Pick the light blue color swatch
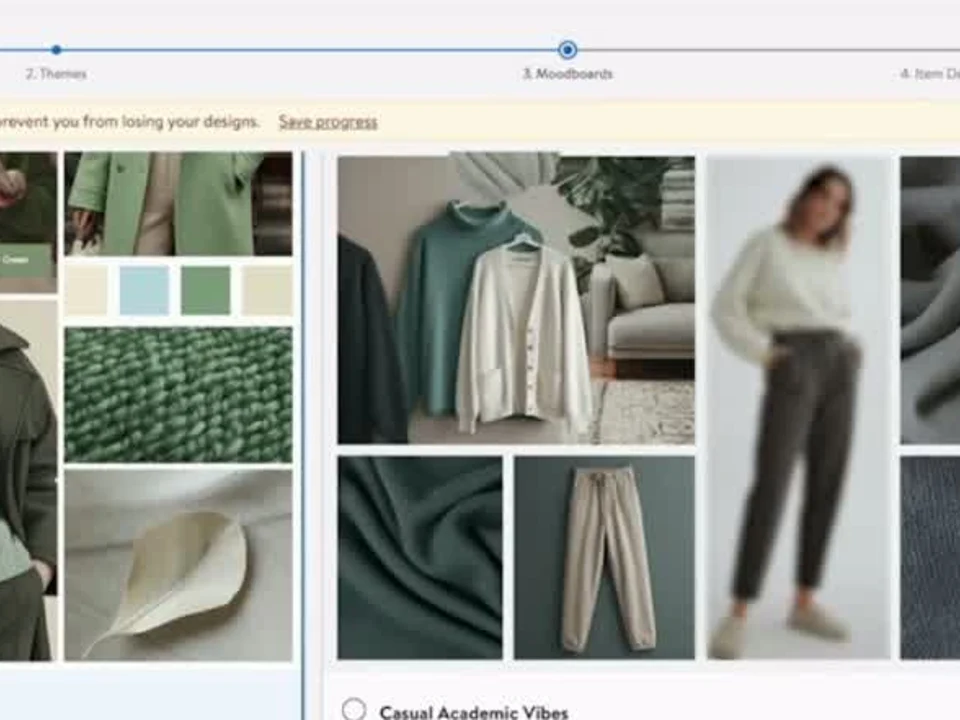 (x=144, y=291)
